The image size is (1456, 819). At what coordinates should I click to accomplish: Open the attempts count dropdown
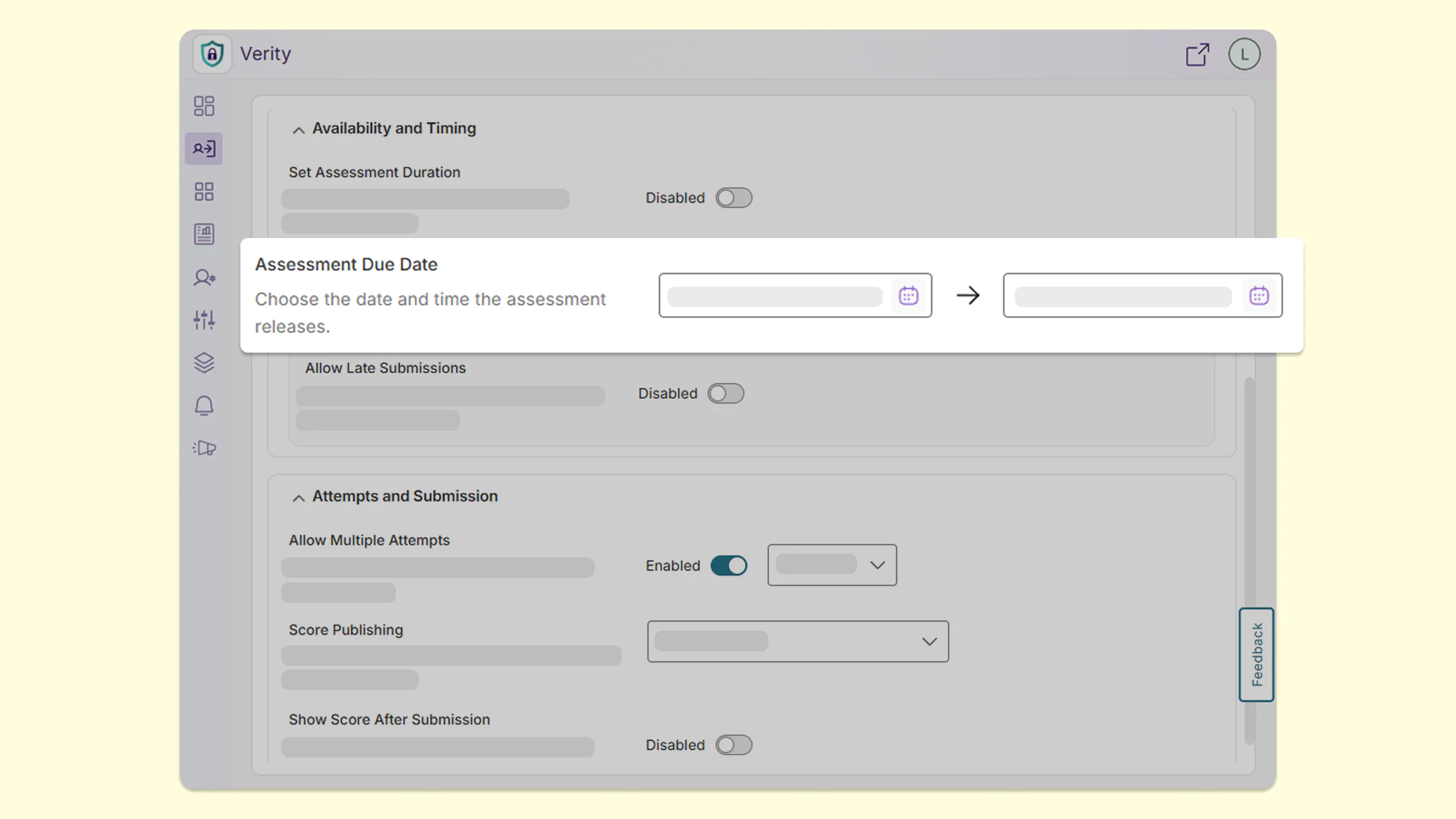[x=832, y=565]
